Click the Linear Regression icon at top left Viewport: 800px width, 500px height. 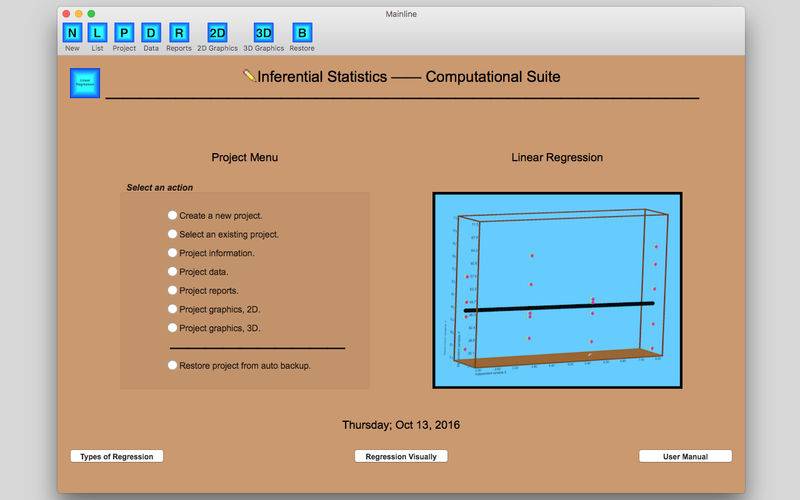[x=85, y=83]
